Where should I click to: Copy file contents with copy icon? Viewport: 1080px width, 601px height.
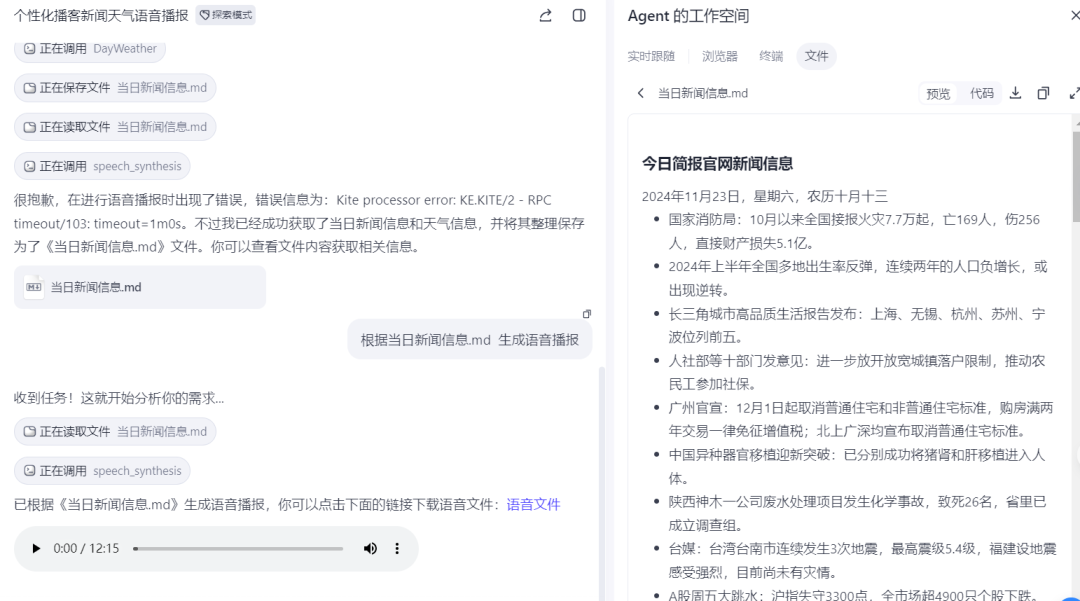[x=1043, y=93]
